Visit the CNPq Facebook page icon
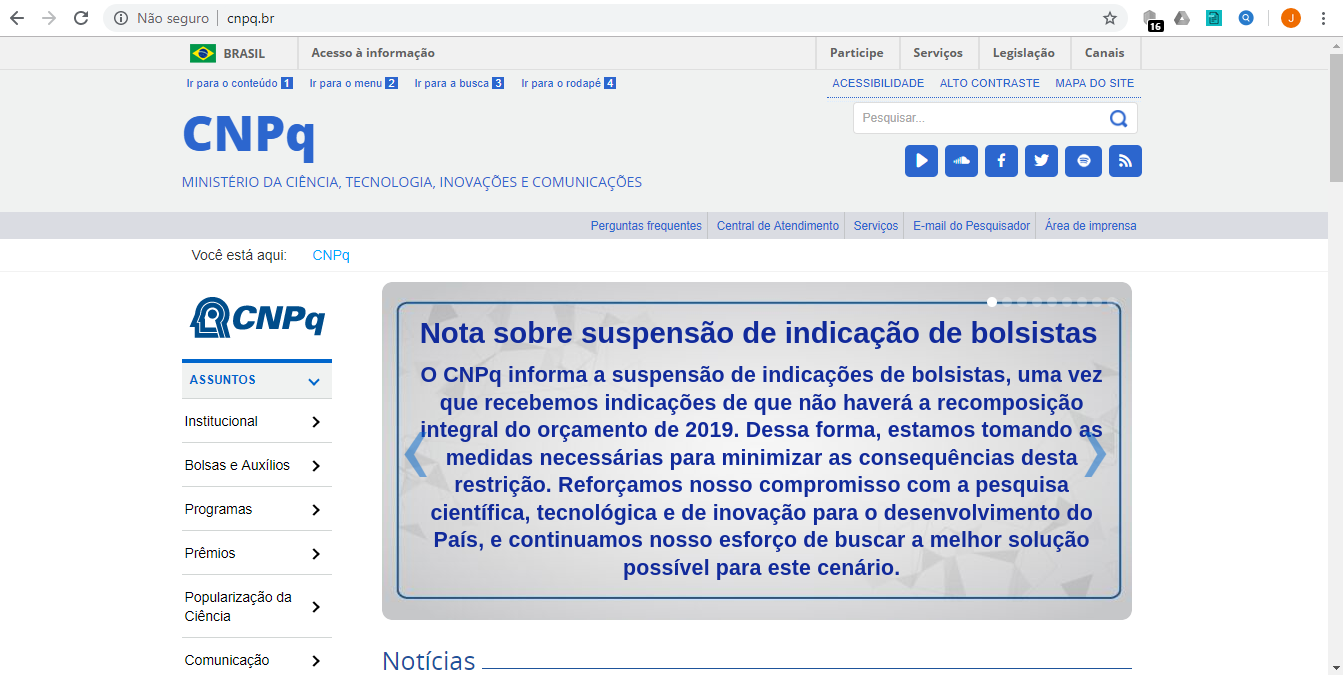This screenshot has width=1343, height=675. pyautogui.click(x=1001, y=161)
